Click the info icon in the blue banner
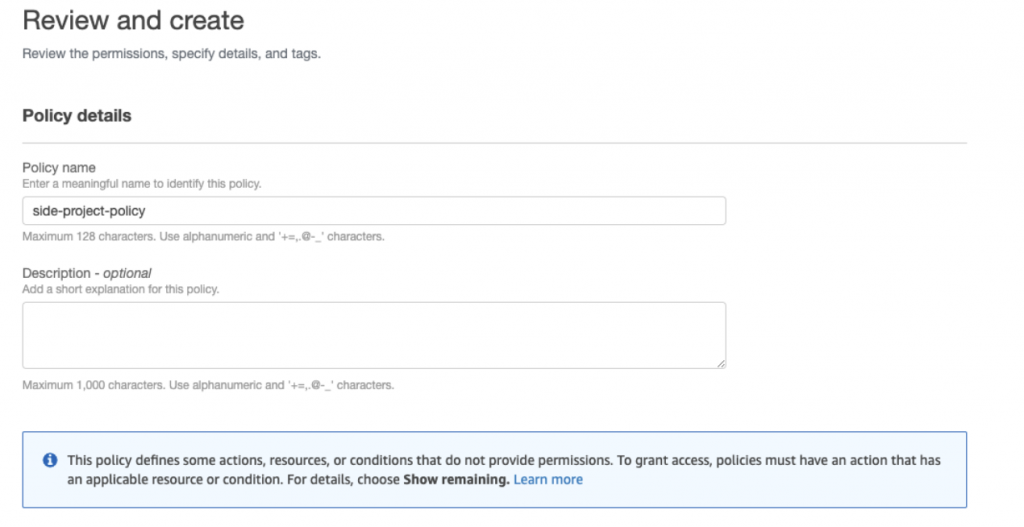1024x527 pixels. (49, 460)
